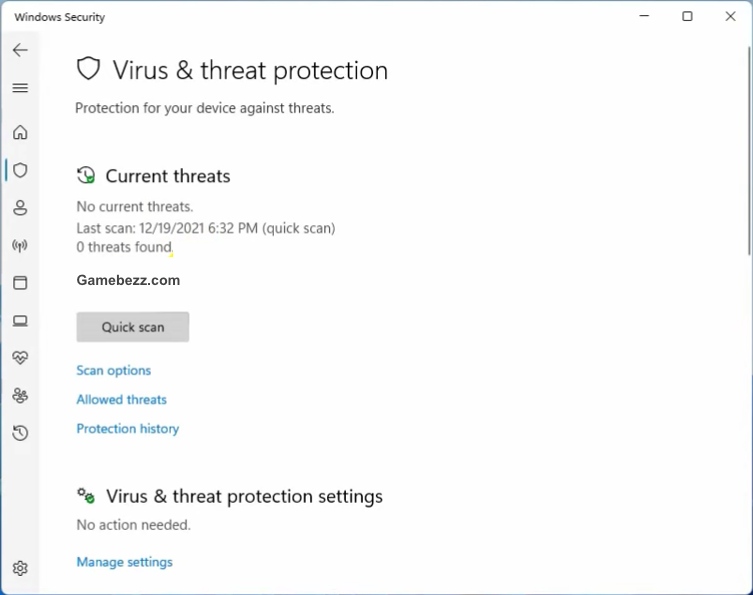This screenshot has height=595, width=753.
Task: Open Firewall & network protection icon
Action: point(20,245)
